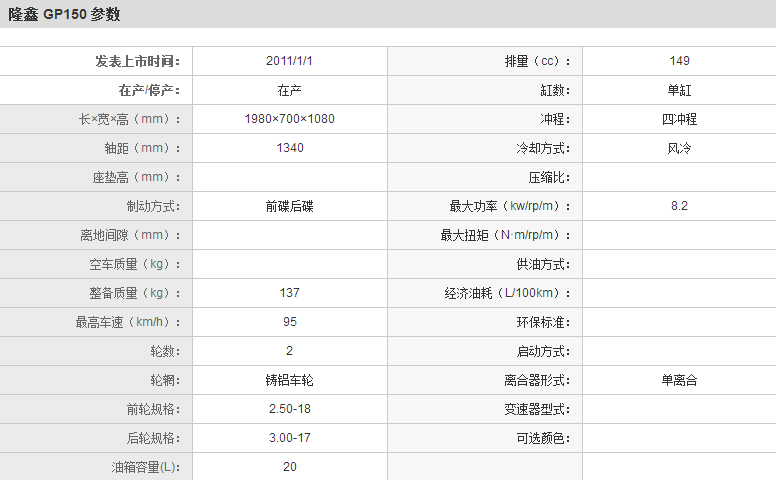Select the 在产 production status value

tap(289, 90)
